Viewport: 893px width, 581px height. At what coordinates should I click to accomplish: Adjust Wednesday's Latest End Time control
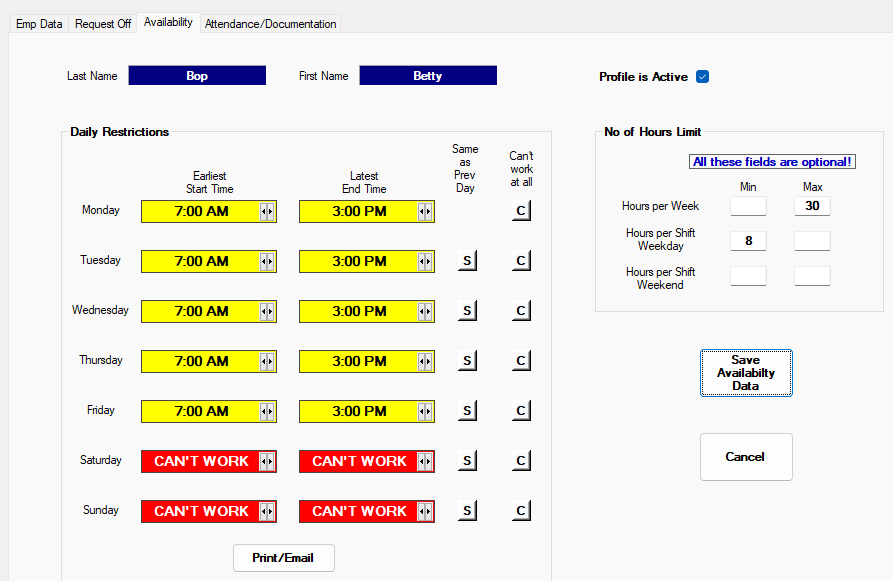point(426,311)
